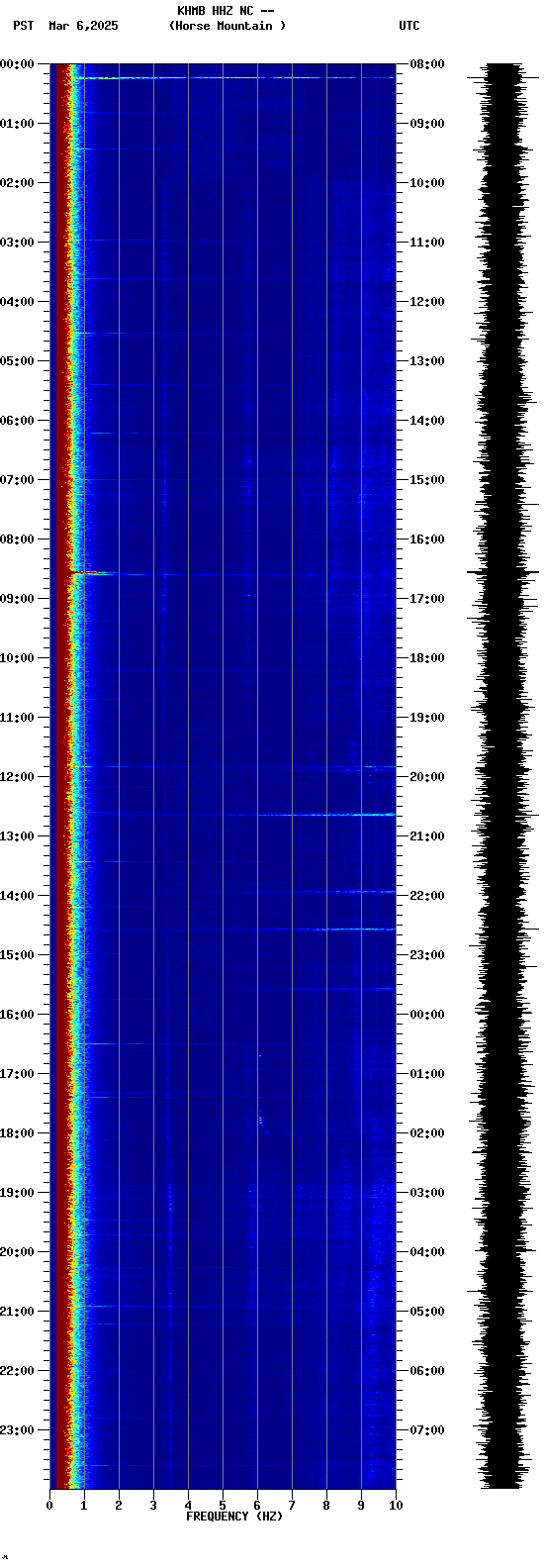Viewport: 546px width, 1568px height.
Task: Click the 10 Hz frequency tick label
Action: [396, 1506]
